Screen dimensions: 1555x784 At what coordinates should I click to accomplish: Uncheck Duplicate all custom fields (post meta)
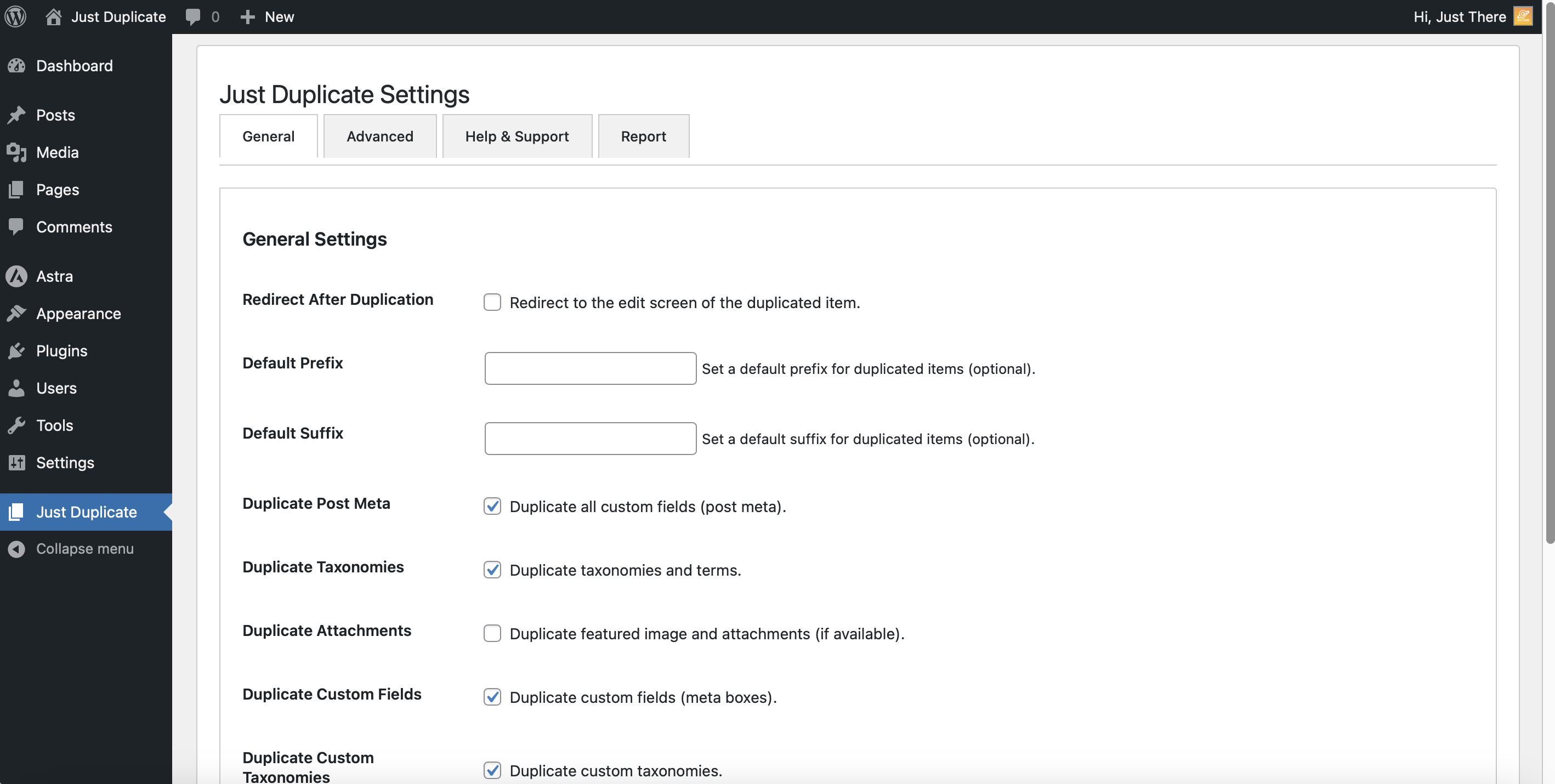click(x=492, y=506)
